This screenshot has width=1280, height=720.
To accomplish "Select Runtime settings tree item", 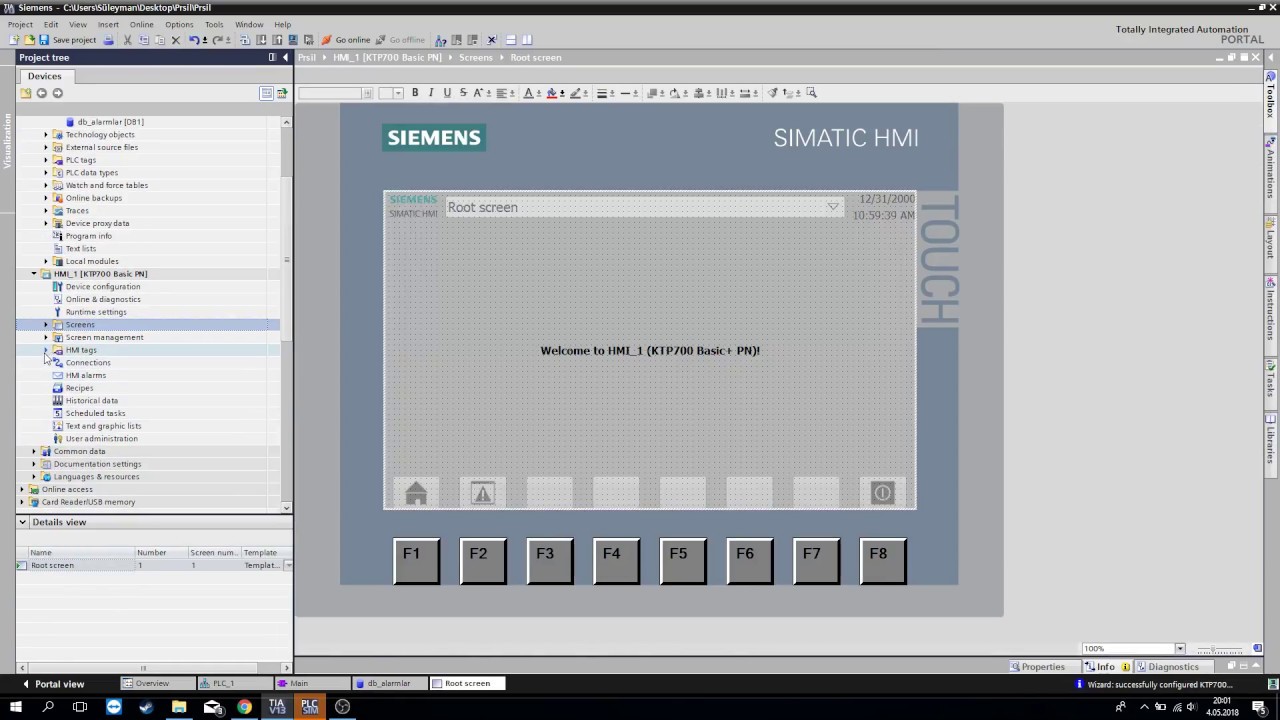I will click(96, 312).
